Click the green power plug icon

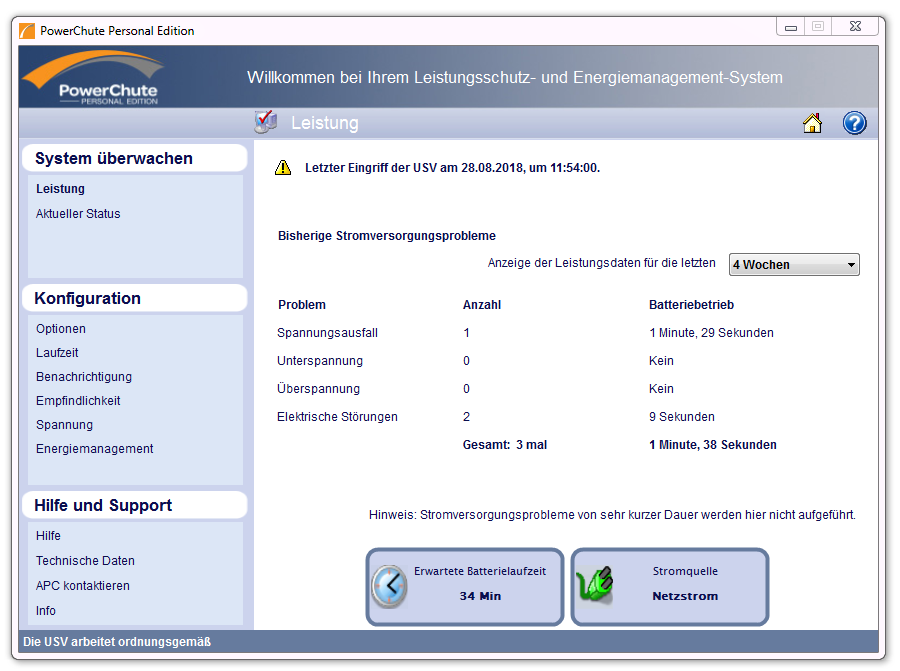(x=595, y=584)
